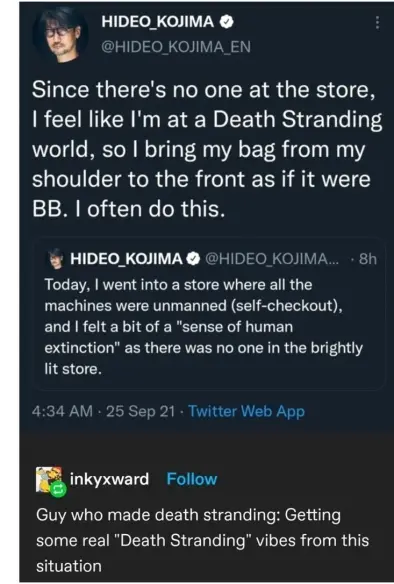Click the 8h timestamp on quoted tweet
Viewport: 394px width, 584px height.
point(368,258)
